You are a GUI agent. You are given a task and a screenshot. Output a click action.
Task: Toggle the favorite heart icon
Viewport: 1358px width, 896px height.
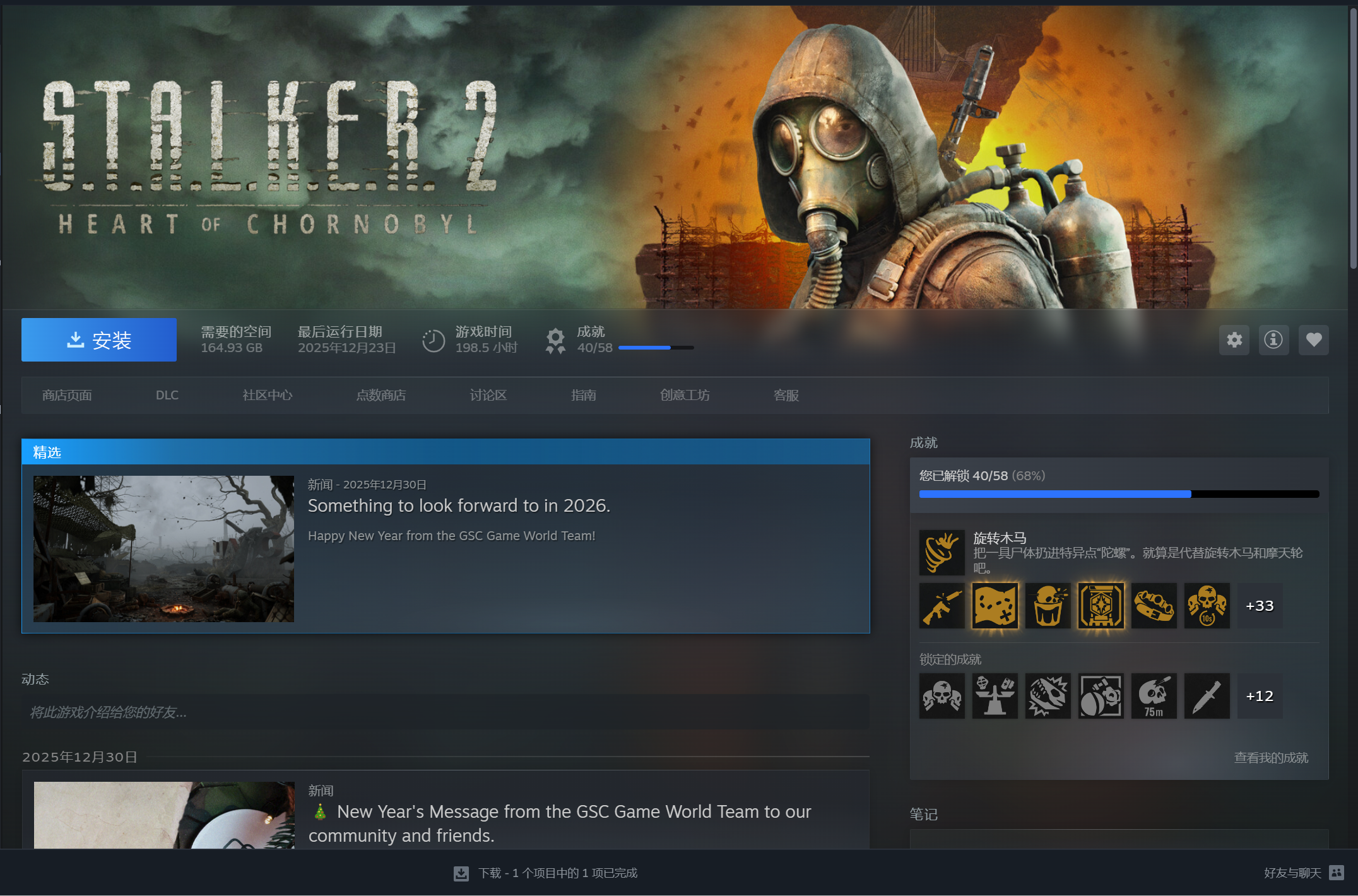[1313, 340]
